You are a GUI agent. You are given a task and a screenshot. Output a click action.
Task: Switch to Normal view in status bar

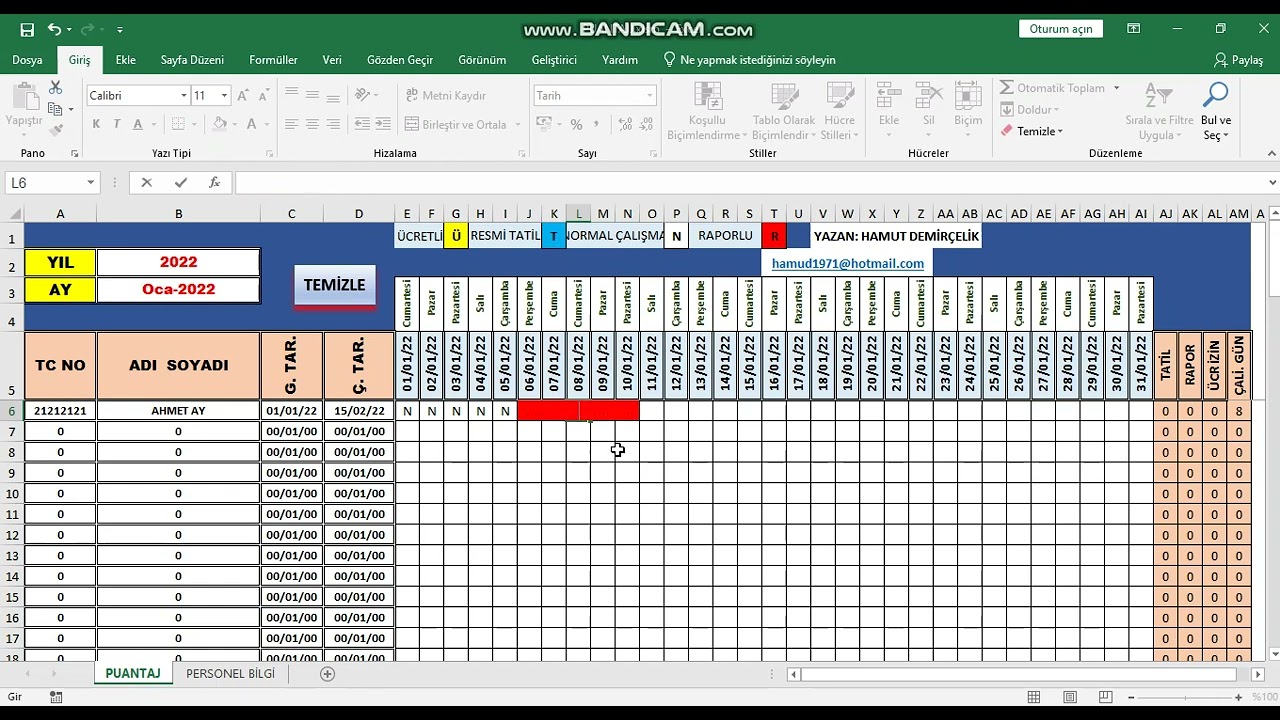[x=1034, y=697]
